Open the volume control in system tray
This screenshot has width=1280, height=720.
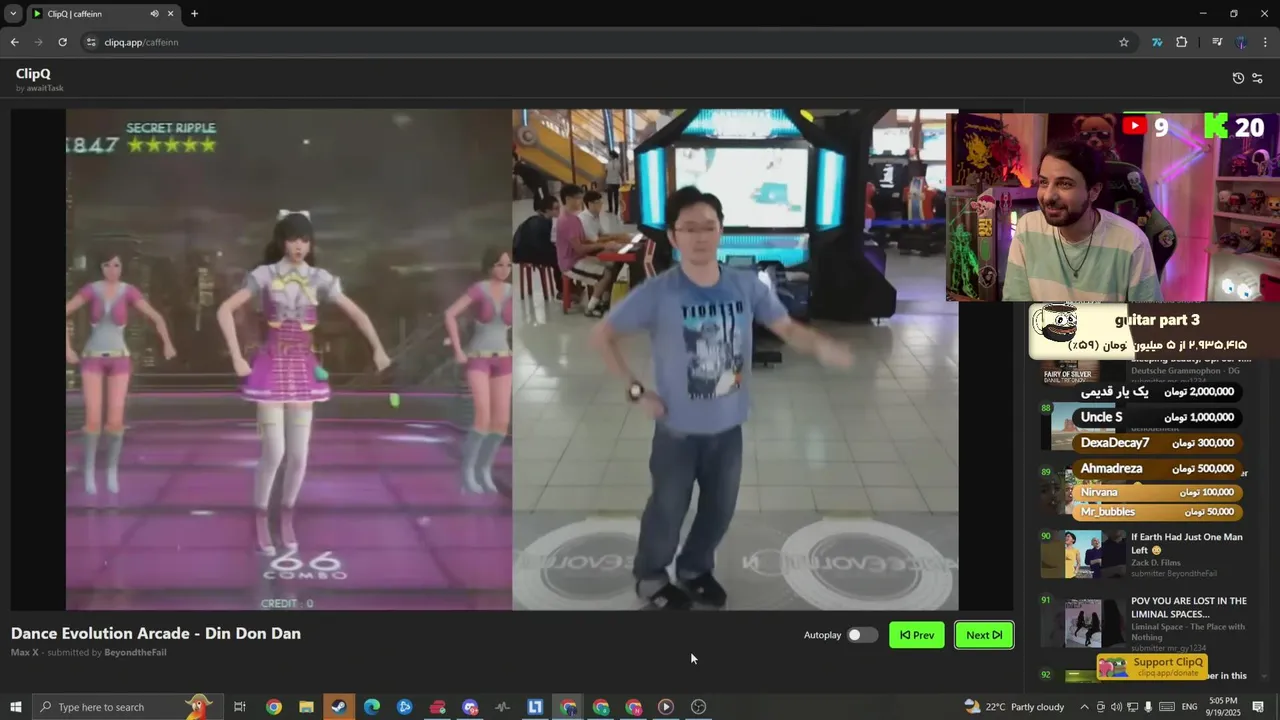pyautogui.click(x=1116, y=707)
